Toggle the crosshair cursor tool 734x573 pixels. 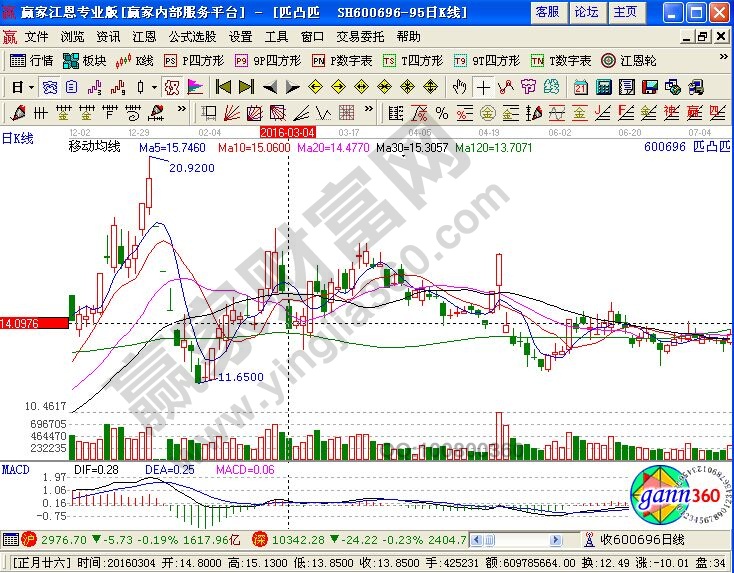(483, 86)
